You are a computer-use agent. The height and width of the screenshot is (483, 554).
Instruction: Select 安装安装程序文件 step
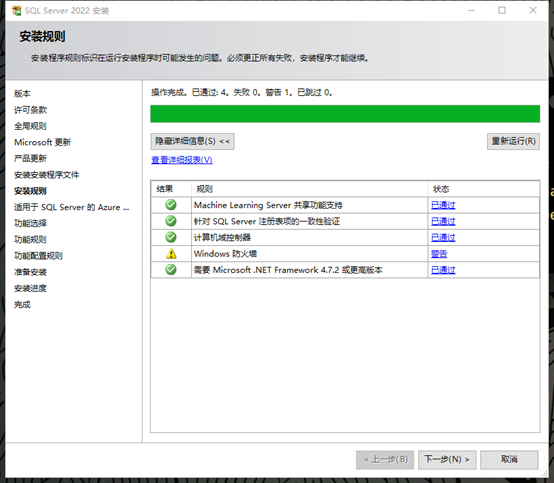coord(47,175)
